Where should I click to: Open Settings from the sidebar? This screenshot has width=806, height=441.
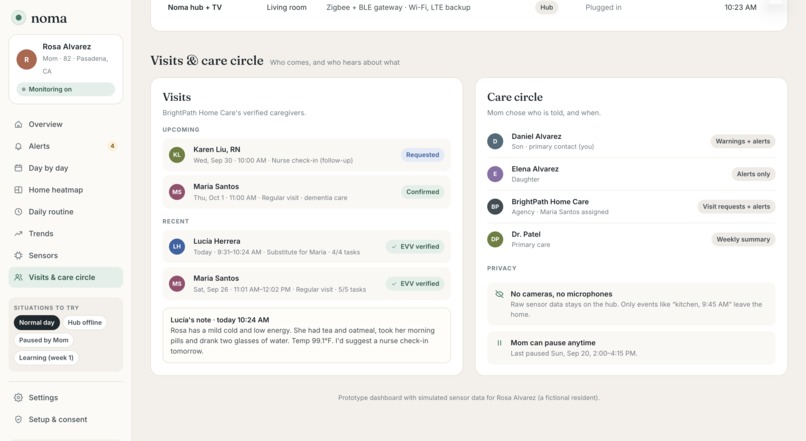[66, 397]
